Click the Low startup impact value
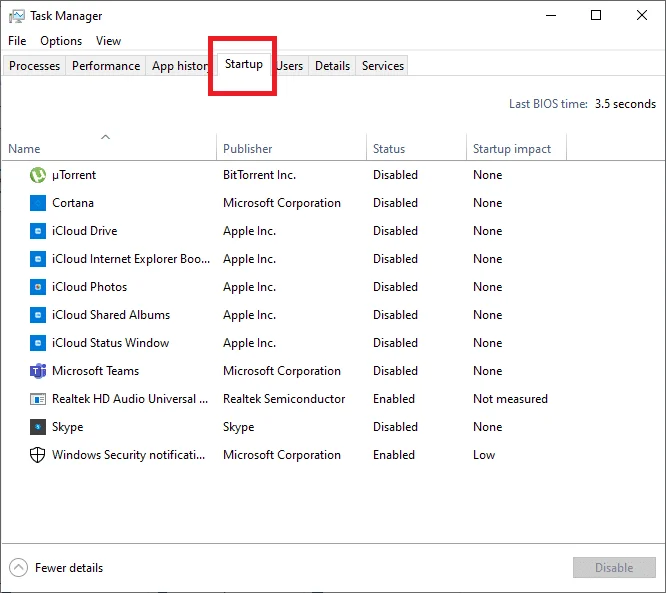This screenshot has height=593, width=666. tap(484, 455)
